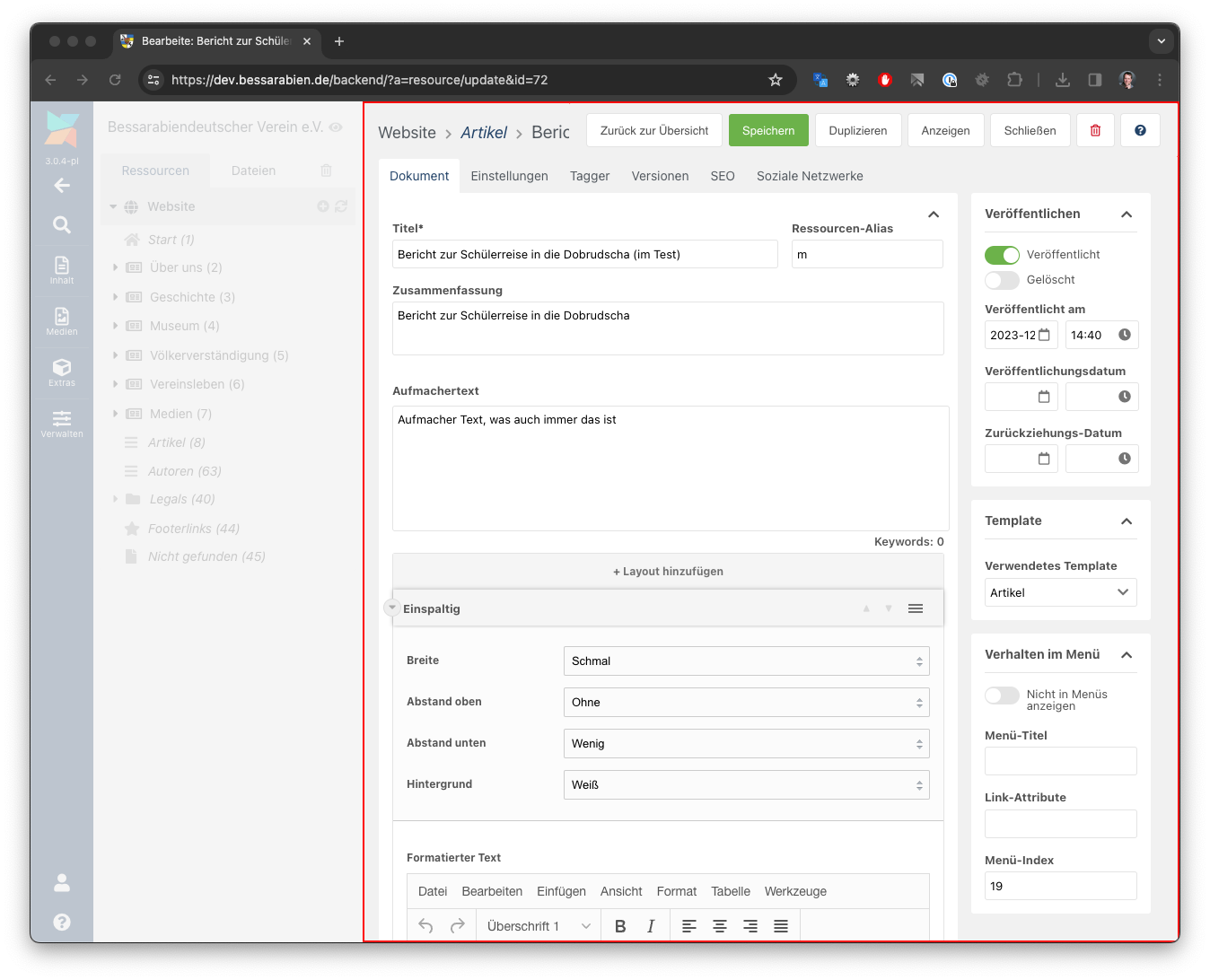Open Verwalten sliders icon in sidebar
The image size is (1210, 980).
tap(62, 423)
